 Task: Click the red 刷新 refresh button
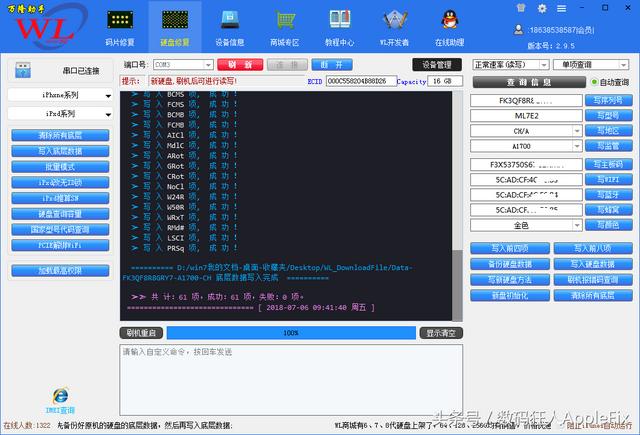tap(240, 64)
